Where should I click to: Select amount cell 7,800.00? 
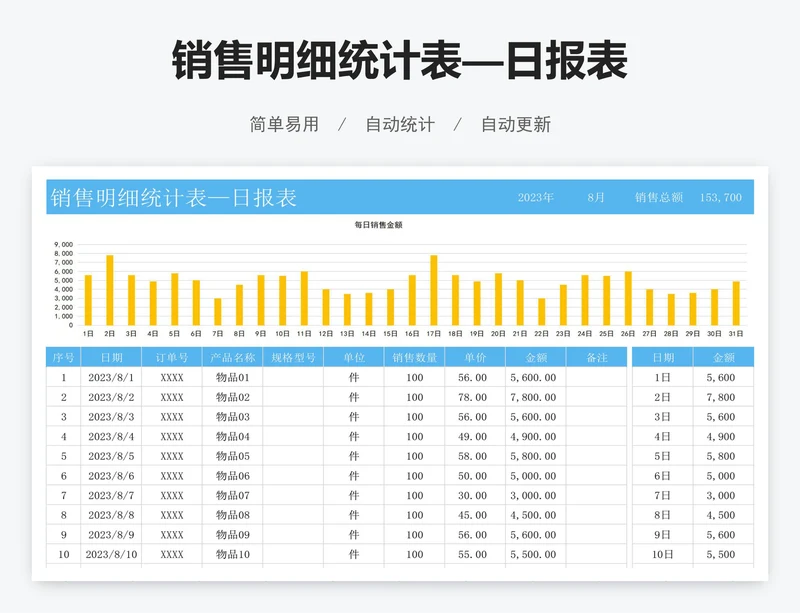(536, 397)
